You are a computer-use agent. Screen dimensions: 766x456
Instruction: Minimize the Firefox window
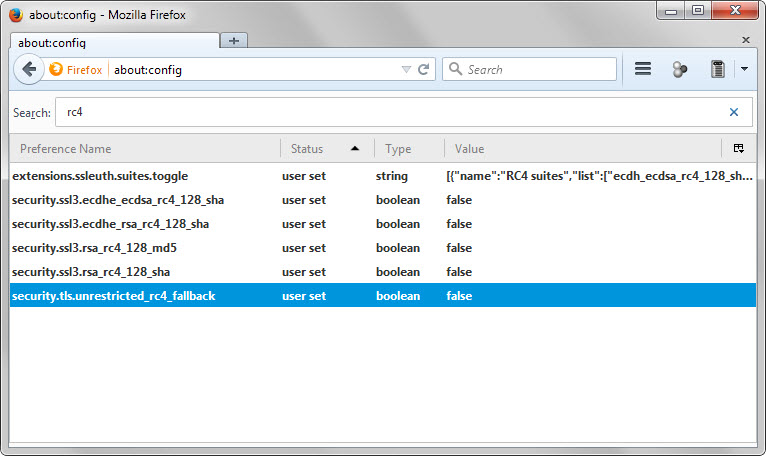tap(671, 11)
